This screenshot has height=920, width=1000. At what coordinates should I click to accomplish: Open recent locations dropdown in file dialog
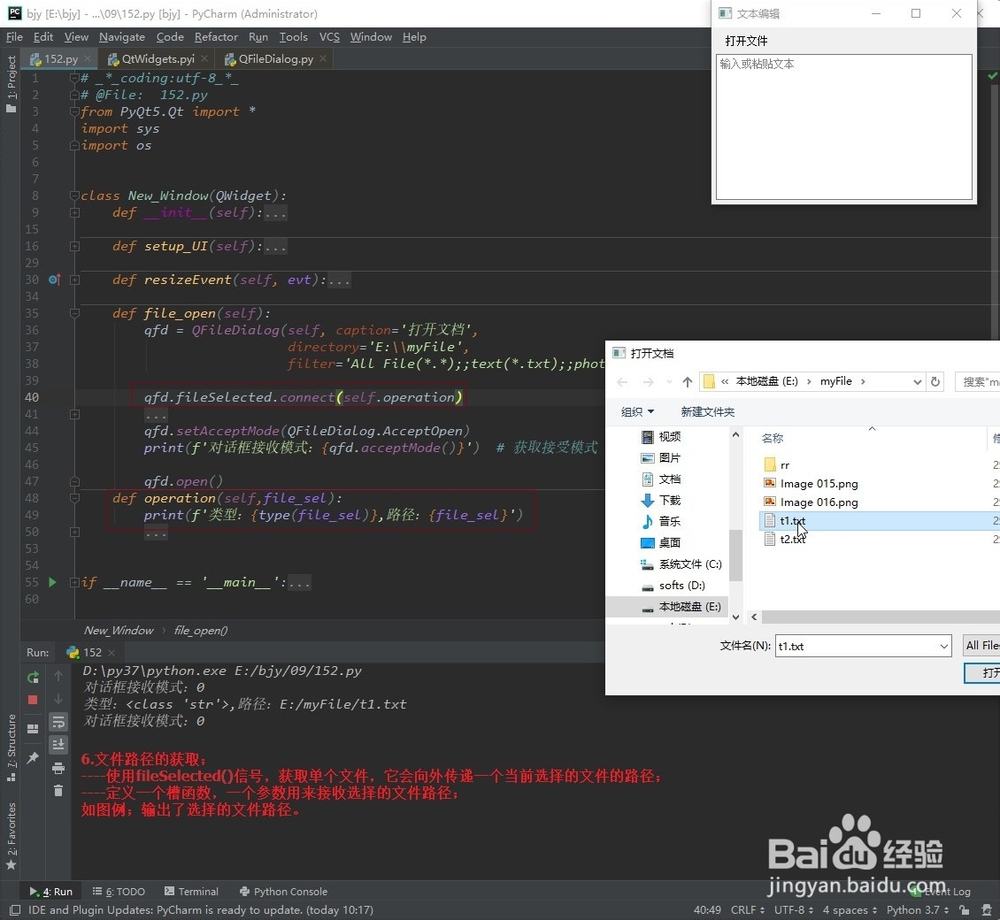668,382
